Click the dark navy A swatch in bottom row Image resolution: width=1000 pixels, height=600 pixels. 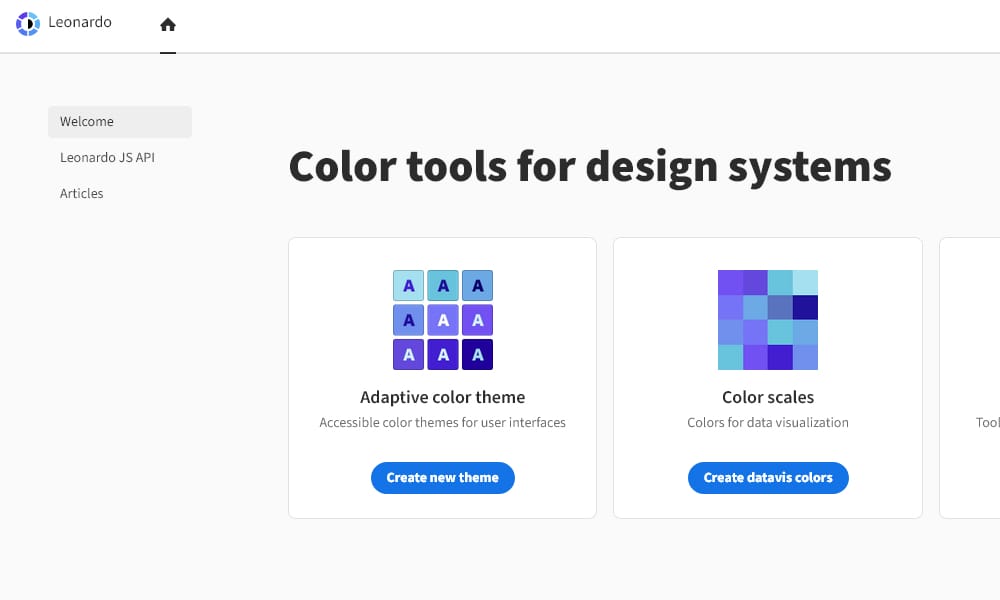click(477, 353)
